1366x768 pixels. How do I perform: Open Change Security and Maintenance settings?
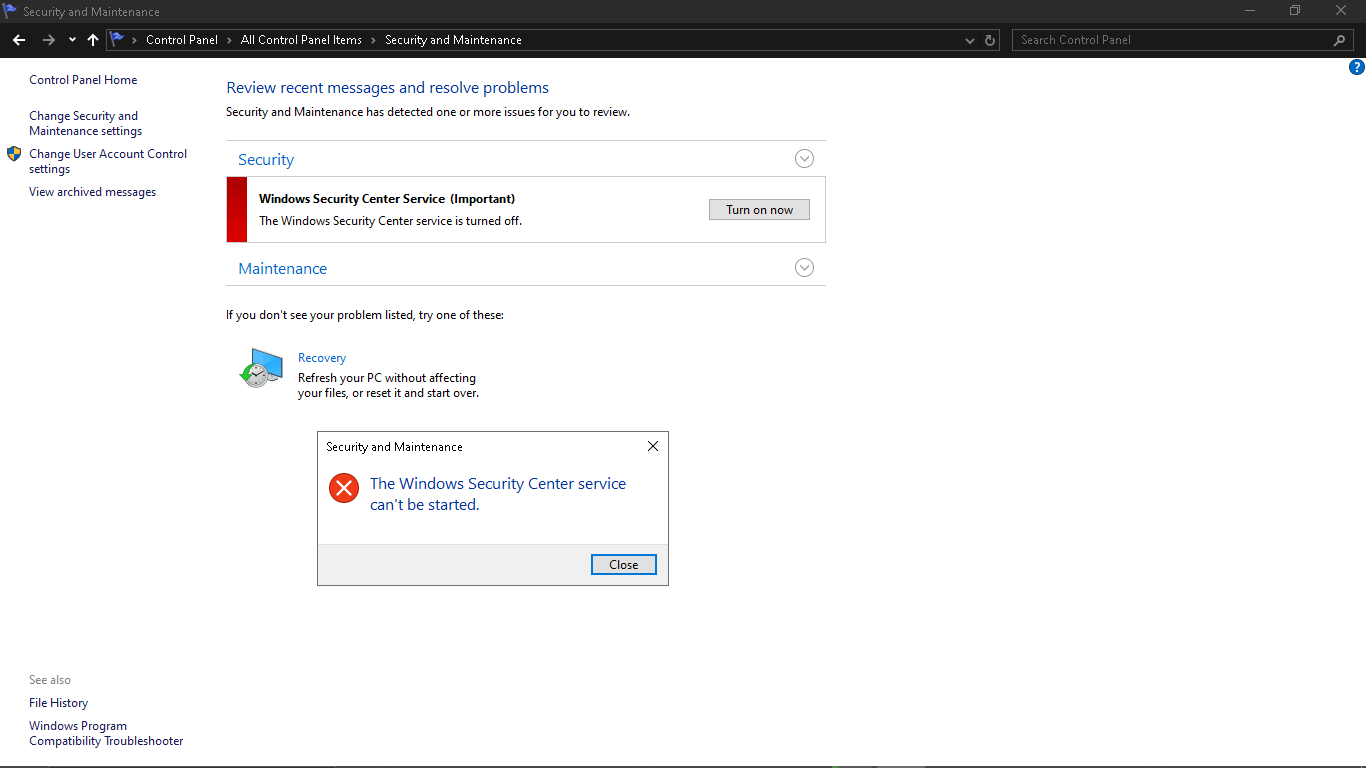point(85,123)
